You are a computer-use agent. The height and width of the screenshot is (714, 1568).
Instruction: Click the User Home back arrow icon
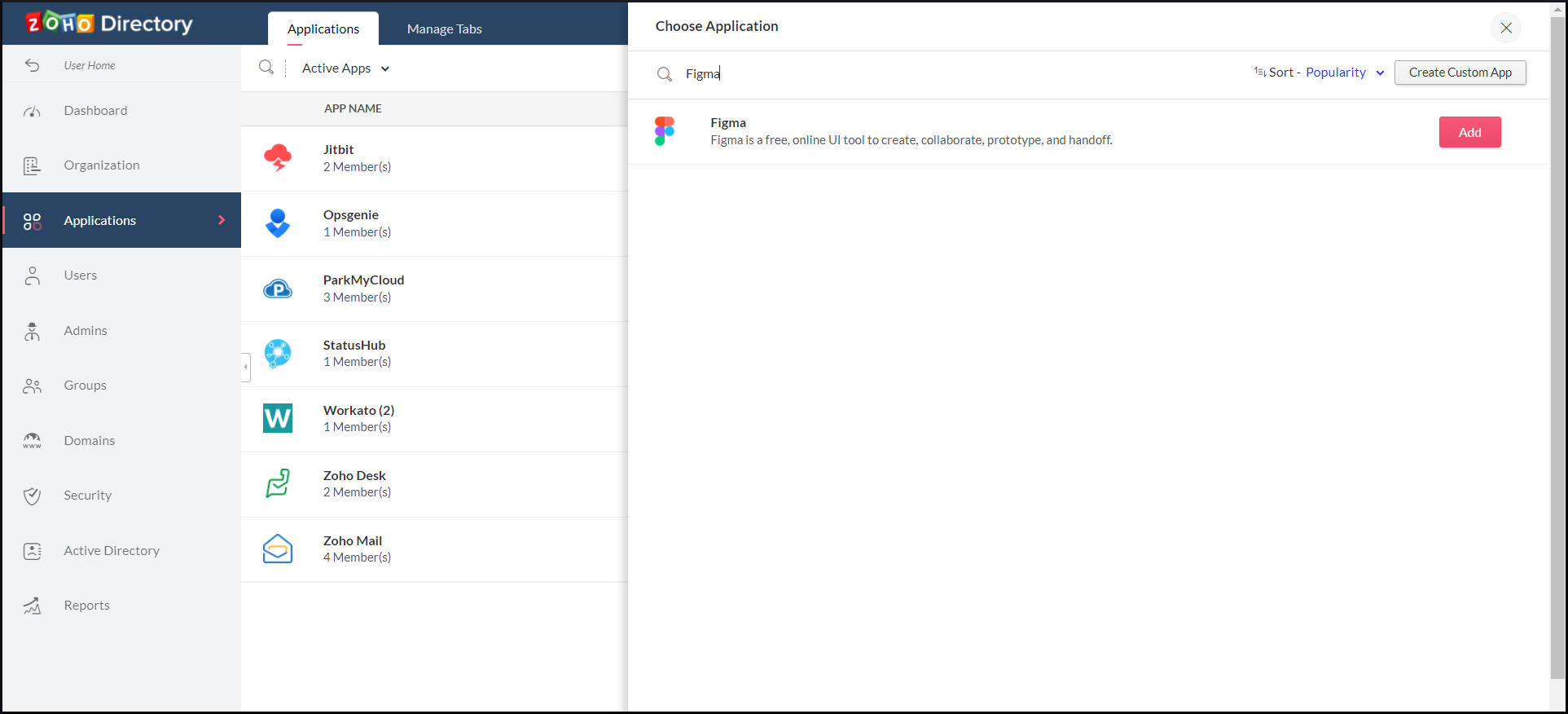pyautogui.click(x=32, y=65)
